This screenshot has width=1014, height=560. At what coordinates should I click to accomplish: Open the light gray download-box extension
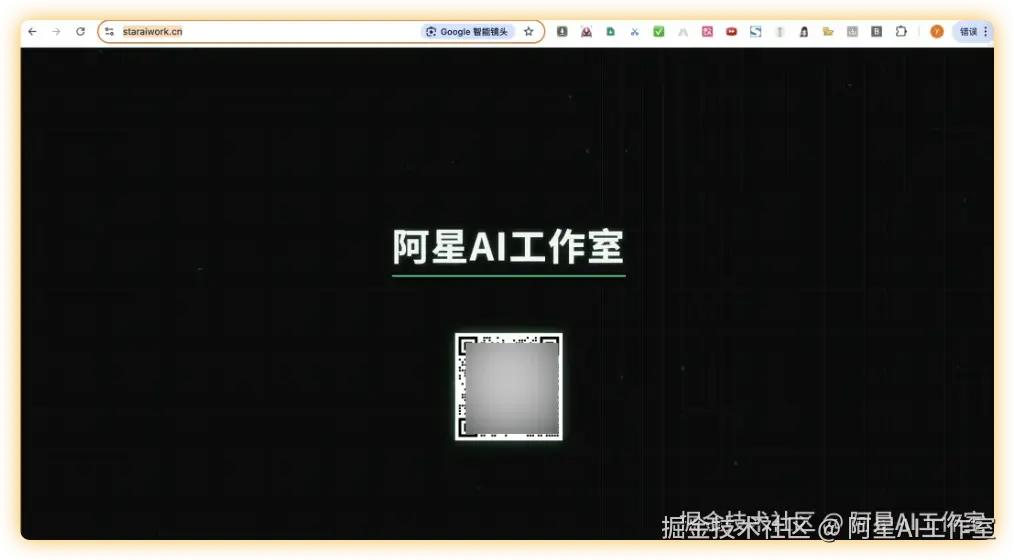pos(852,32)
